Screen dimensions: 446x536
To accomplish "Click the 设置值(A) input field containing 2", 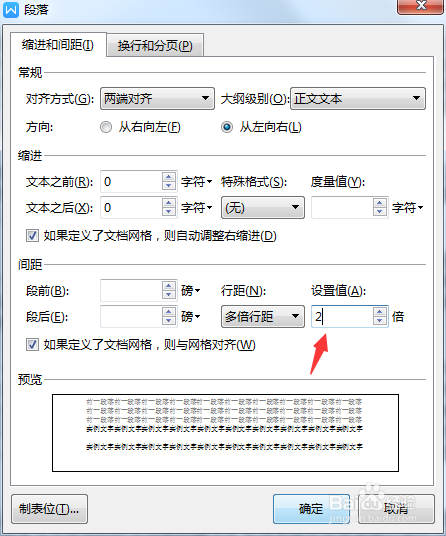I will tap(342, 317).
